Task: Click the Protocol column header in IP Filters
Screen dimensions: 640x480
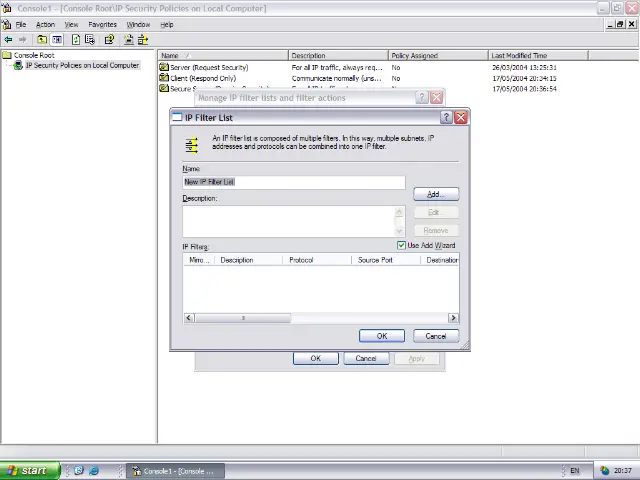Action: coord(317,260)
